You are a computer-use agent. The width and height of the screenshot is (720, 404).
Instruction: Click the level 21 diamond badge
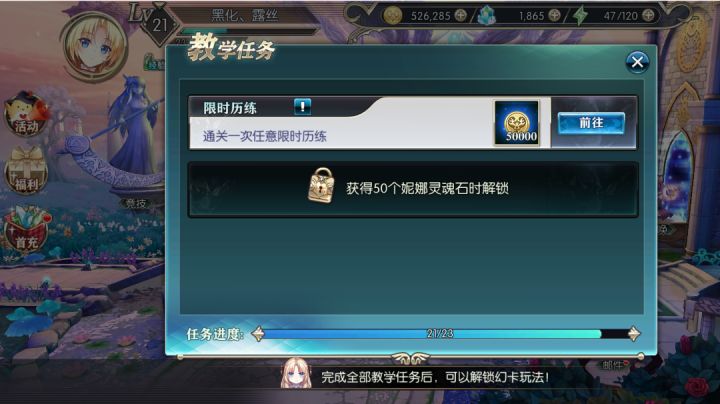(160, 25)
